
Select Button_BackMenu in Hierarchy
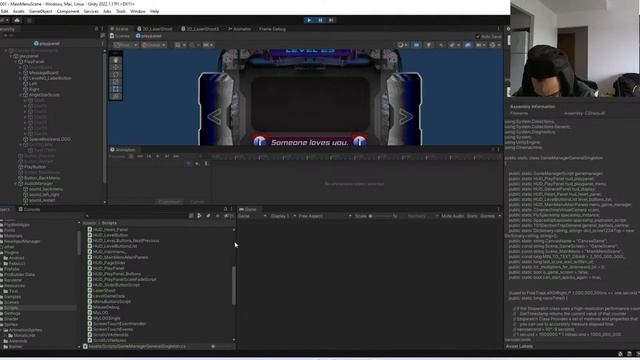42,178
